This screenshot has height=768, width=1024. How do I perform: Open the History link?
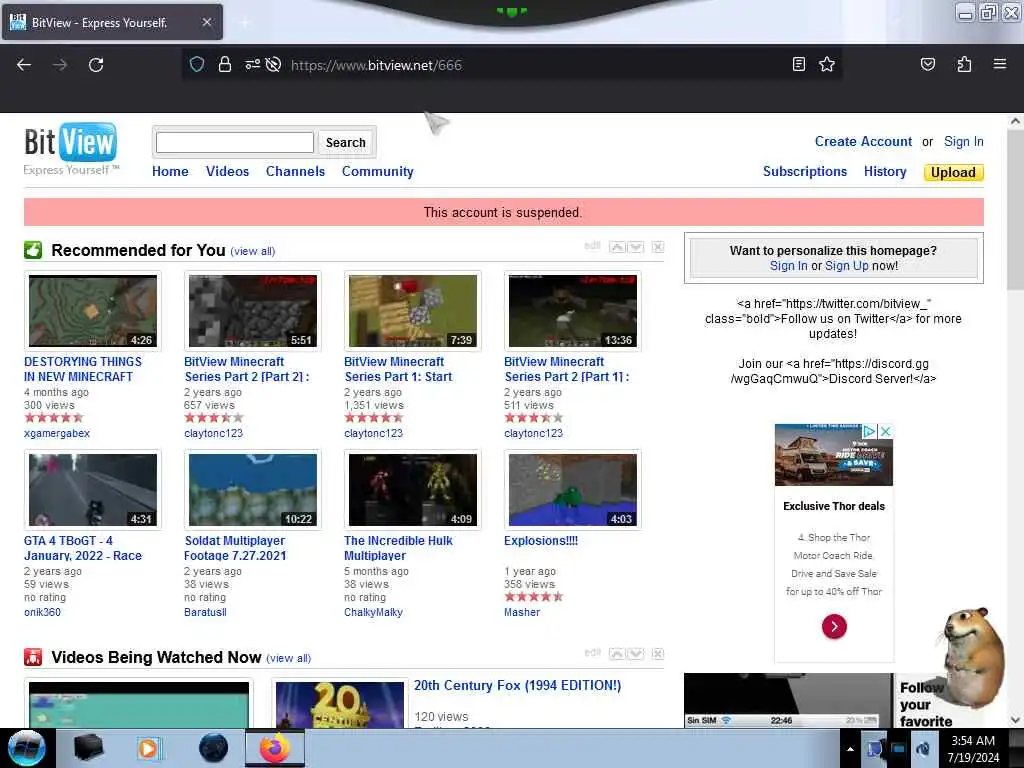point(885,171)
